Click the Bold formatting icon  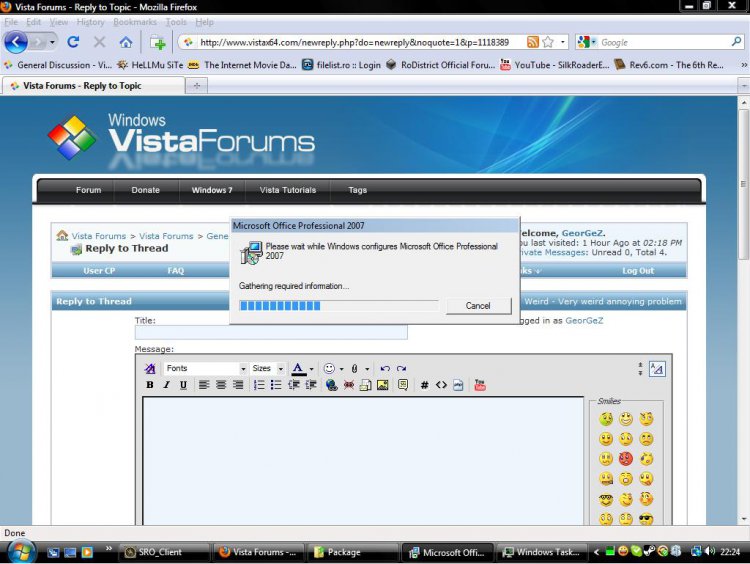150,385
